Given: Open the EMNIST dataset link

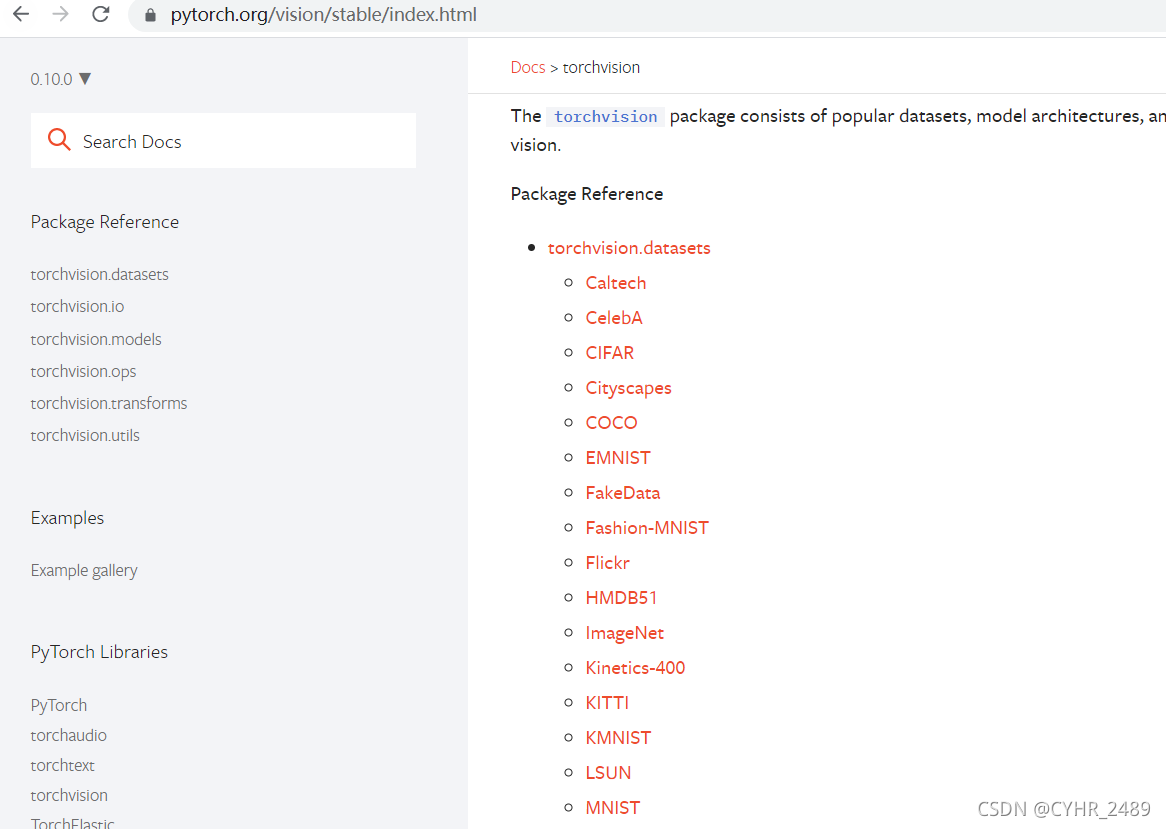Looking at the screenshot, I should [618, 457].
